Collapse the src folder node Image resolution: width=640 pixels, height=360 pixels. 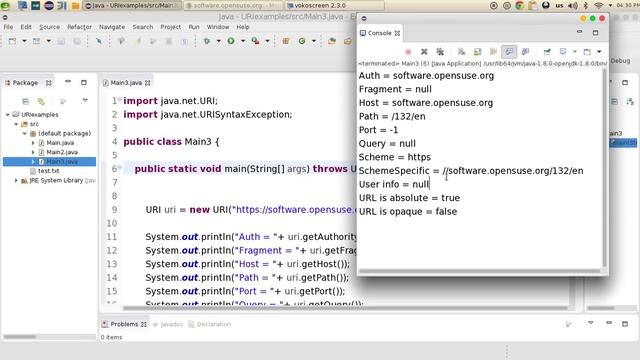tap(16, 124)
